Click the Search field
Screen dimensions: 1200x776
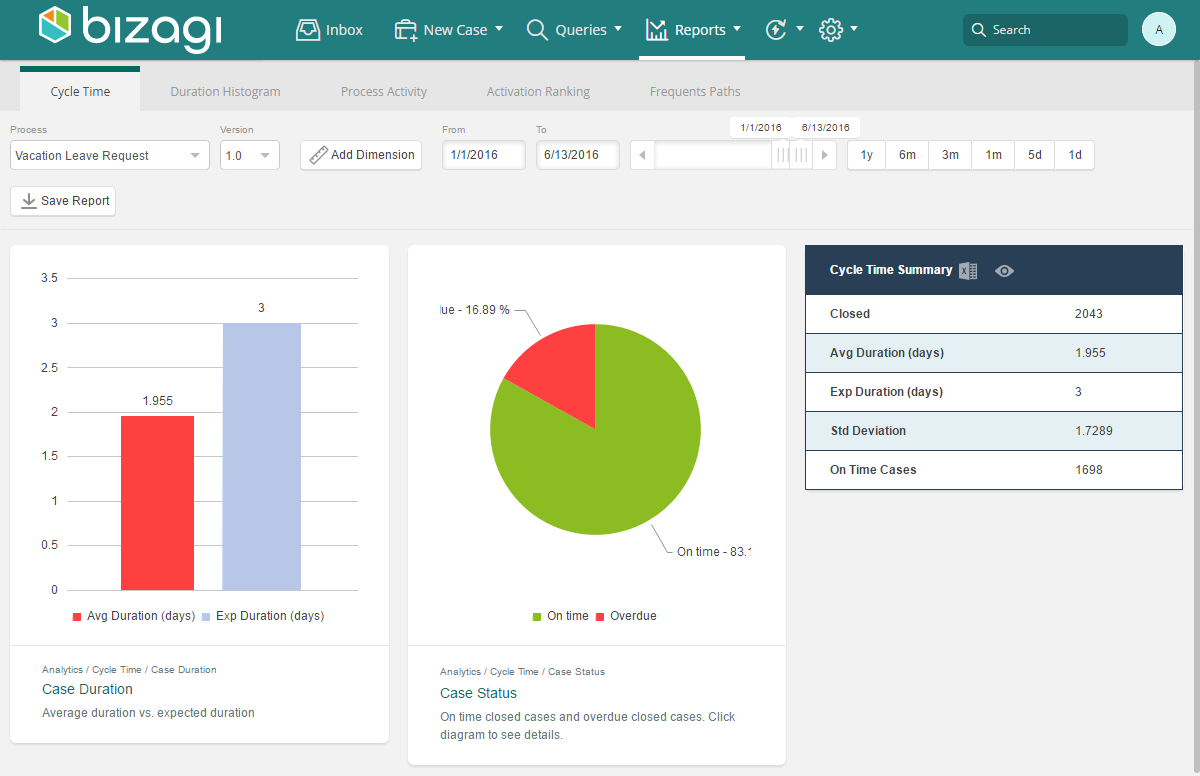tap(1045, 30)
